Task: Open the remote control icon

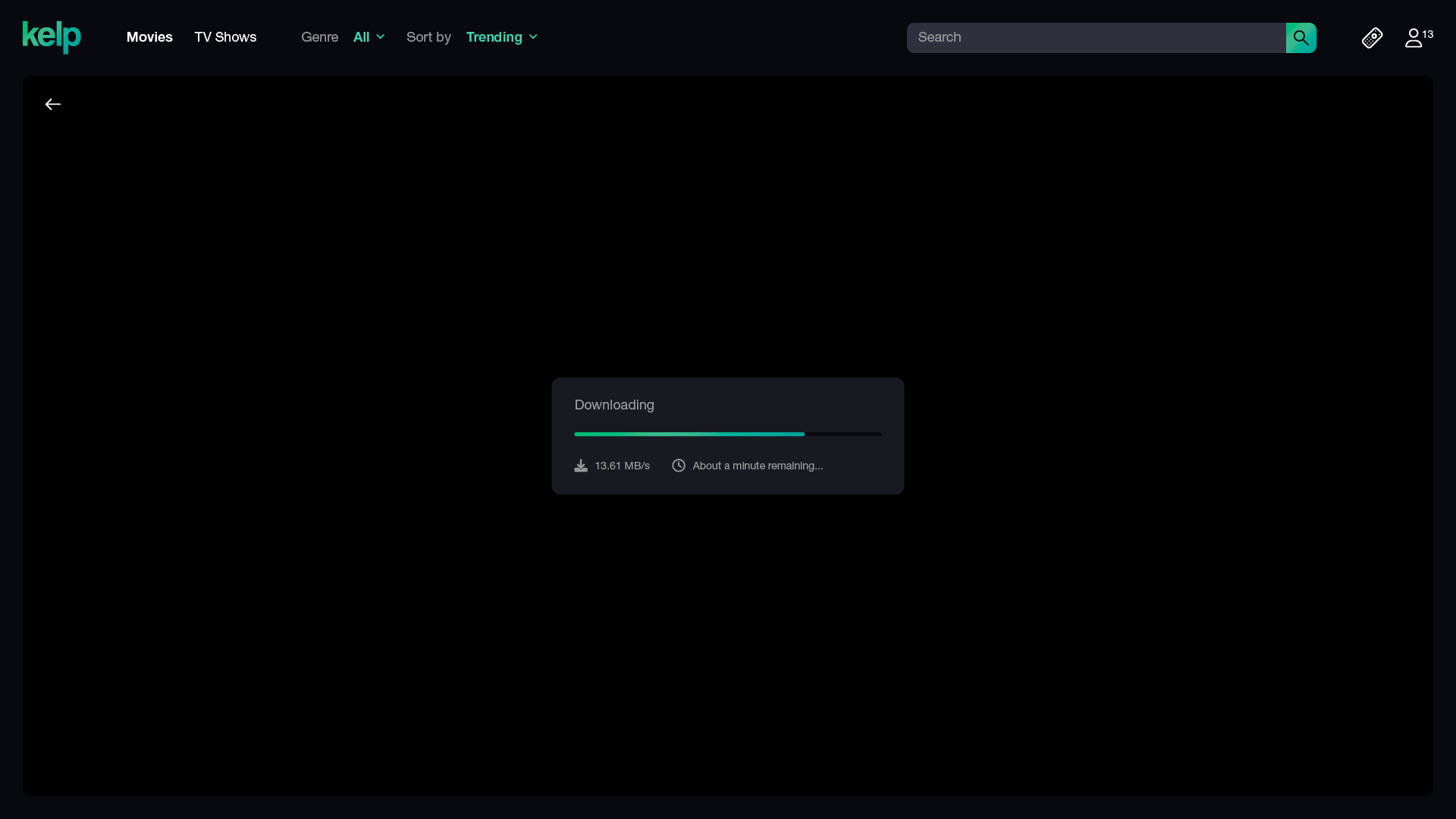Action: coord(1373,37)
